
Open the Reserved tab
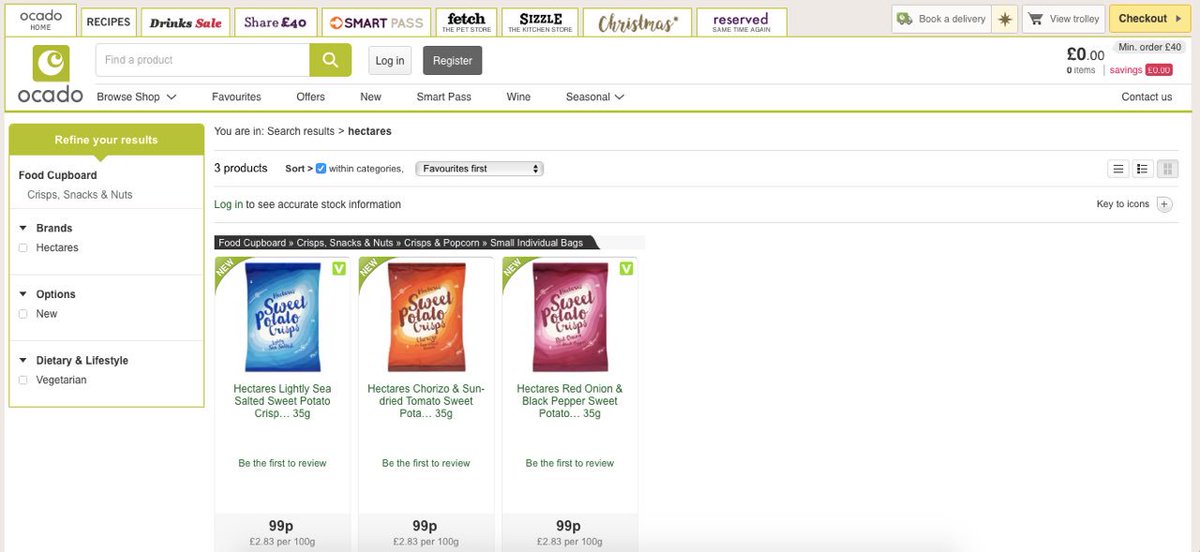[741, 22]
